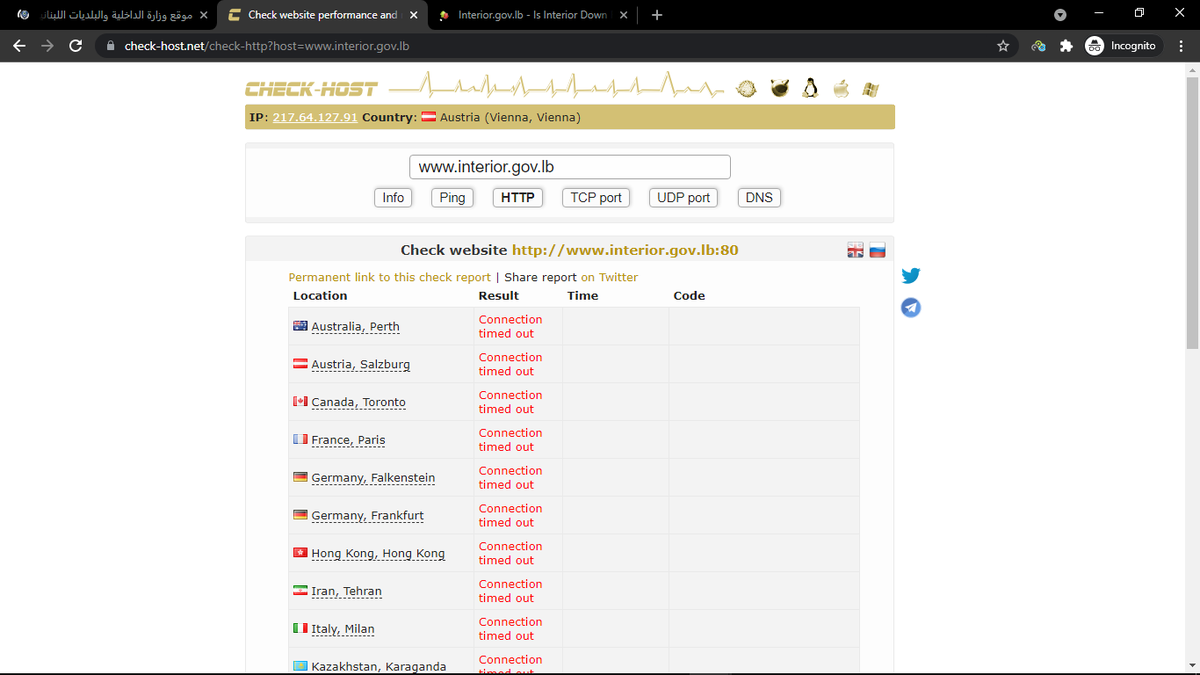
Task: Click the Australia flag icon
Action: click(300, 326)
